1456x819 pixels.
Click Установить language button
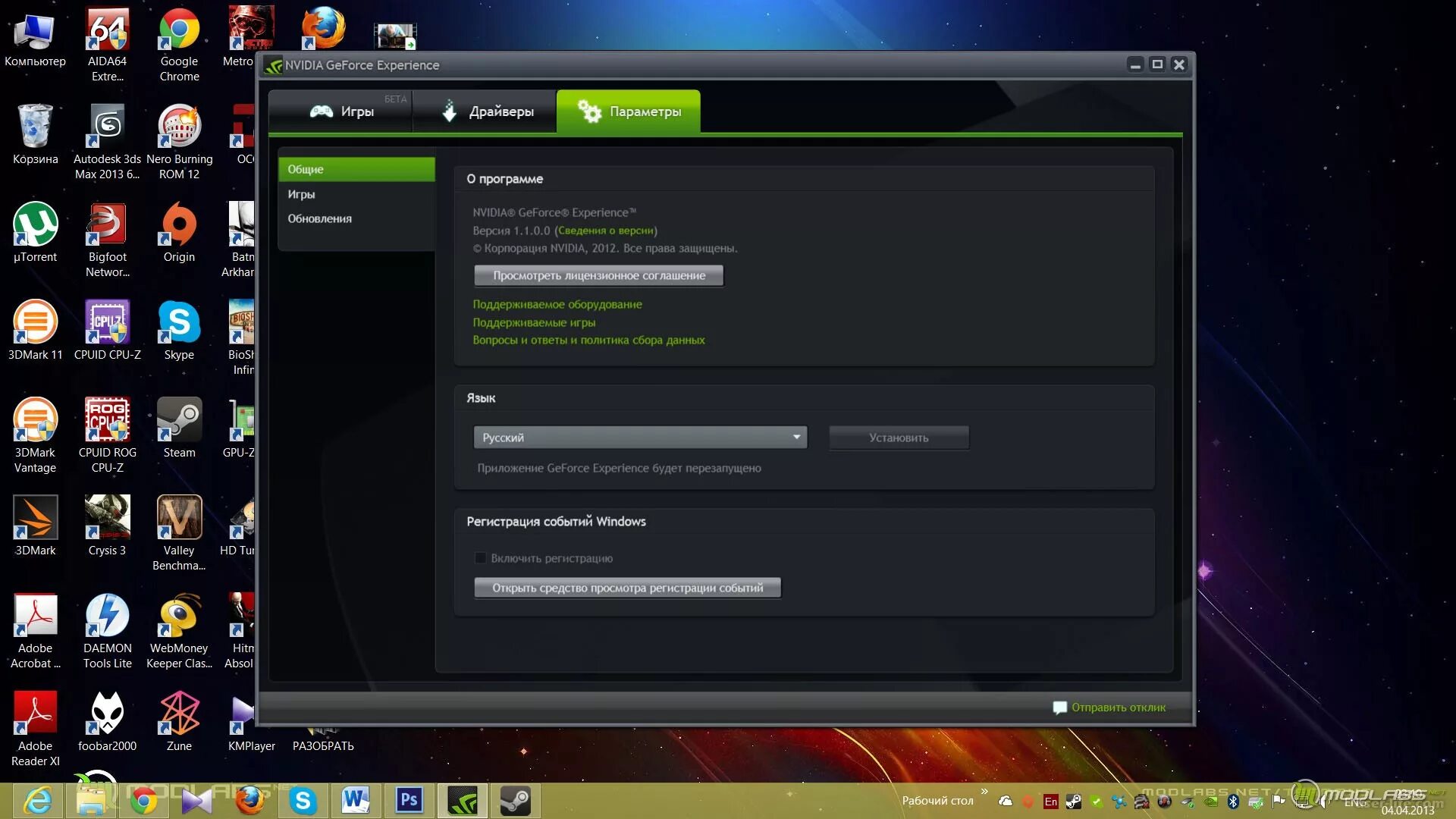(x=897, y=437)
